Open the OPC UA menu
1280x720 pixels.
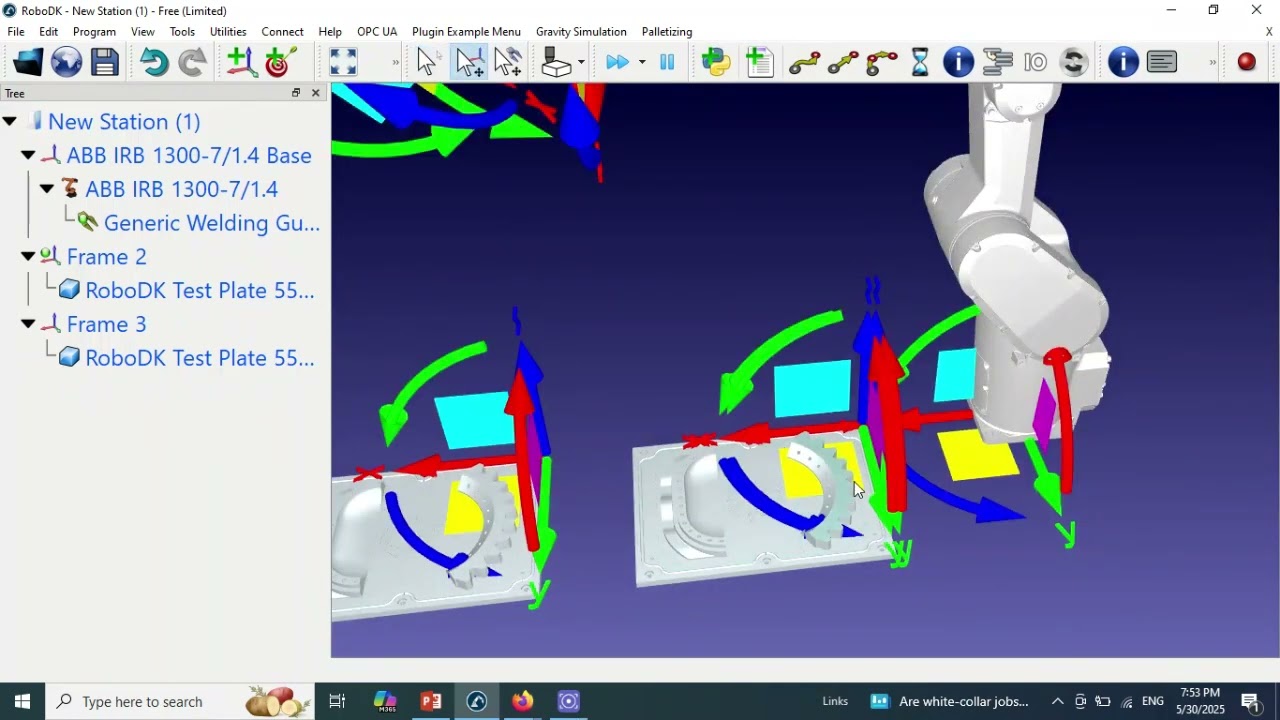pyautogui.click(x=377, y=31)
